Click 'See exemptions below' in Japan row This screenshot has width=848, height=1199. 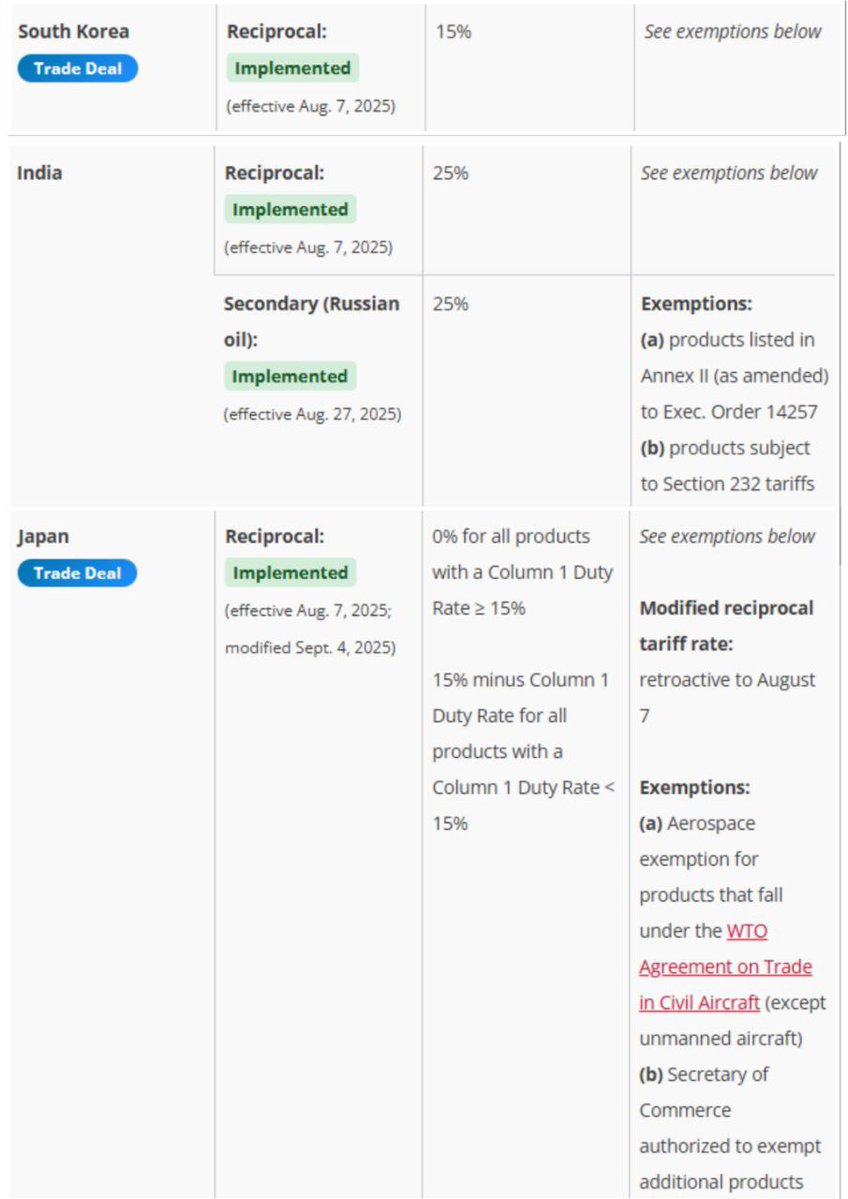pyautogui.click(x=729, y=536)
